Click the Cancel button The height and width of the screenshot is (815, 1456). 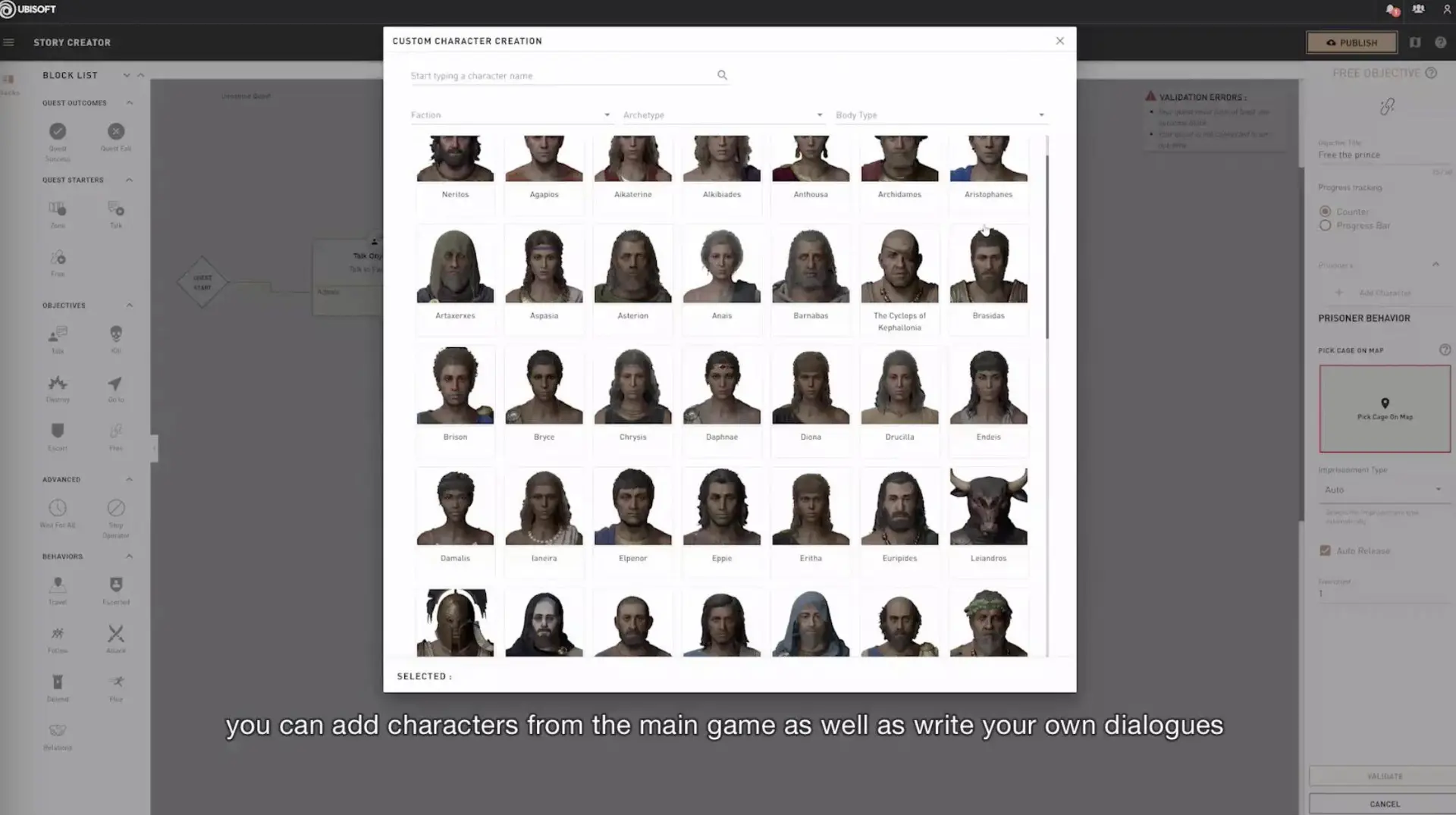[1384, 804]
